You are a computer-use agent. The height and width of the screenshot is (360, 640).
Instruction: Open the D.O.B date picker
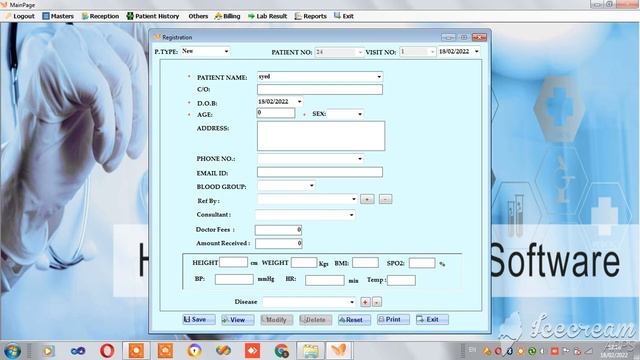tap(299, 102)
